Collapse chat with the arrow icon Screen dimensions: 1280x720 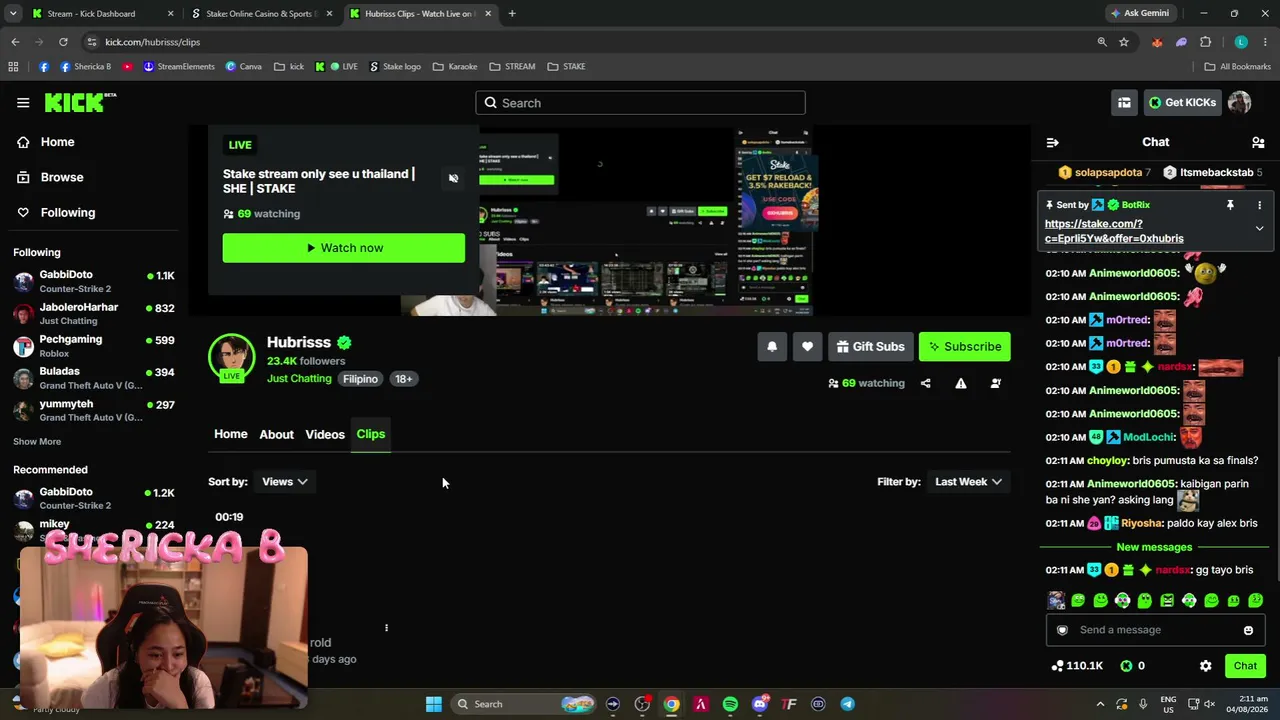[x=1052, y=142]
